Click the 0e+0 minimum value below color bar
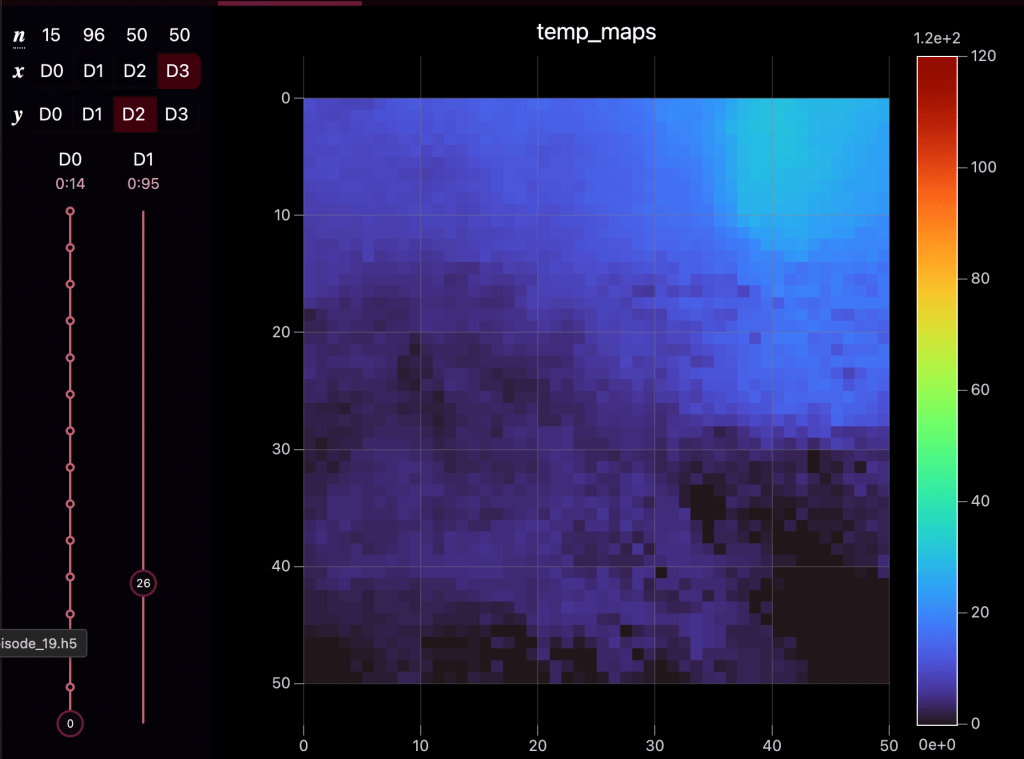 [x=936, y=743]
